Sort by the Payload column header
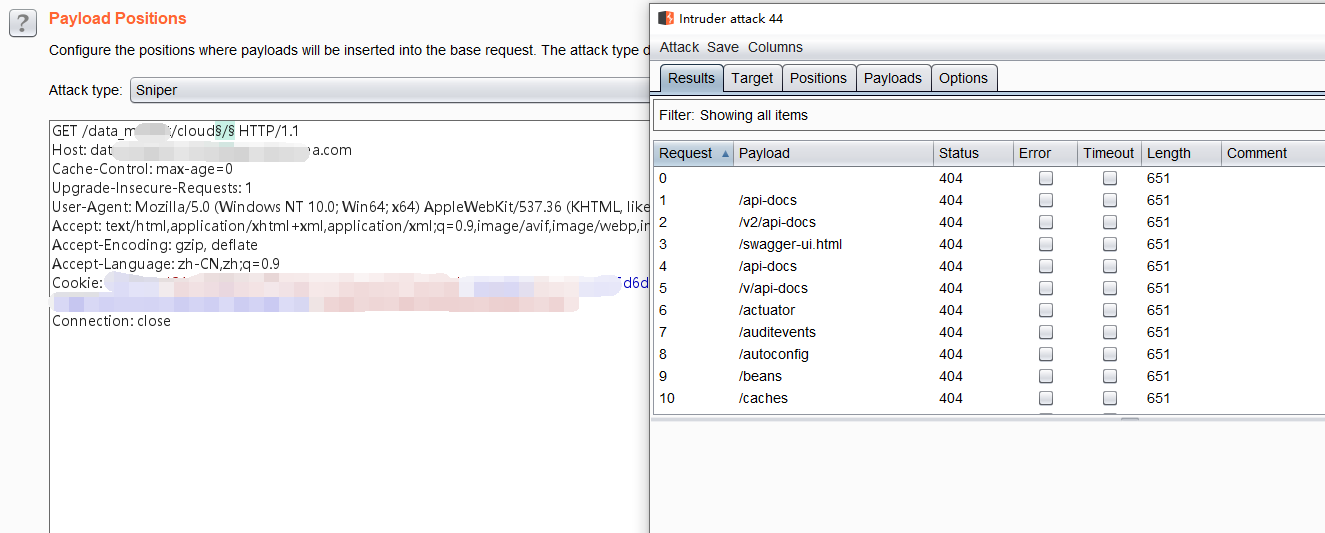This screenshot has height=533, width=1325. pyautogui.click(x=833, y=153)
